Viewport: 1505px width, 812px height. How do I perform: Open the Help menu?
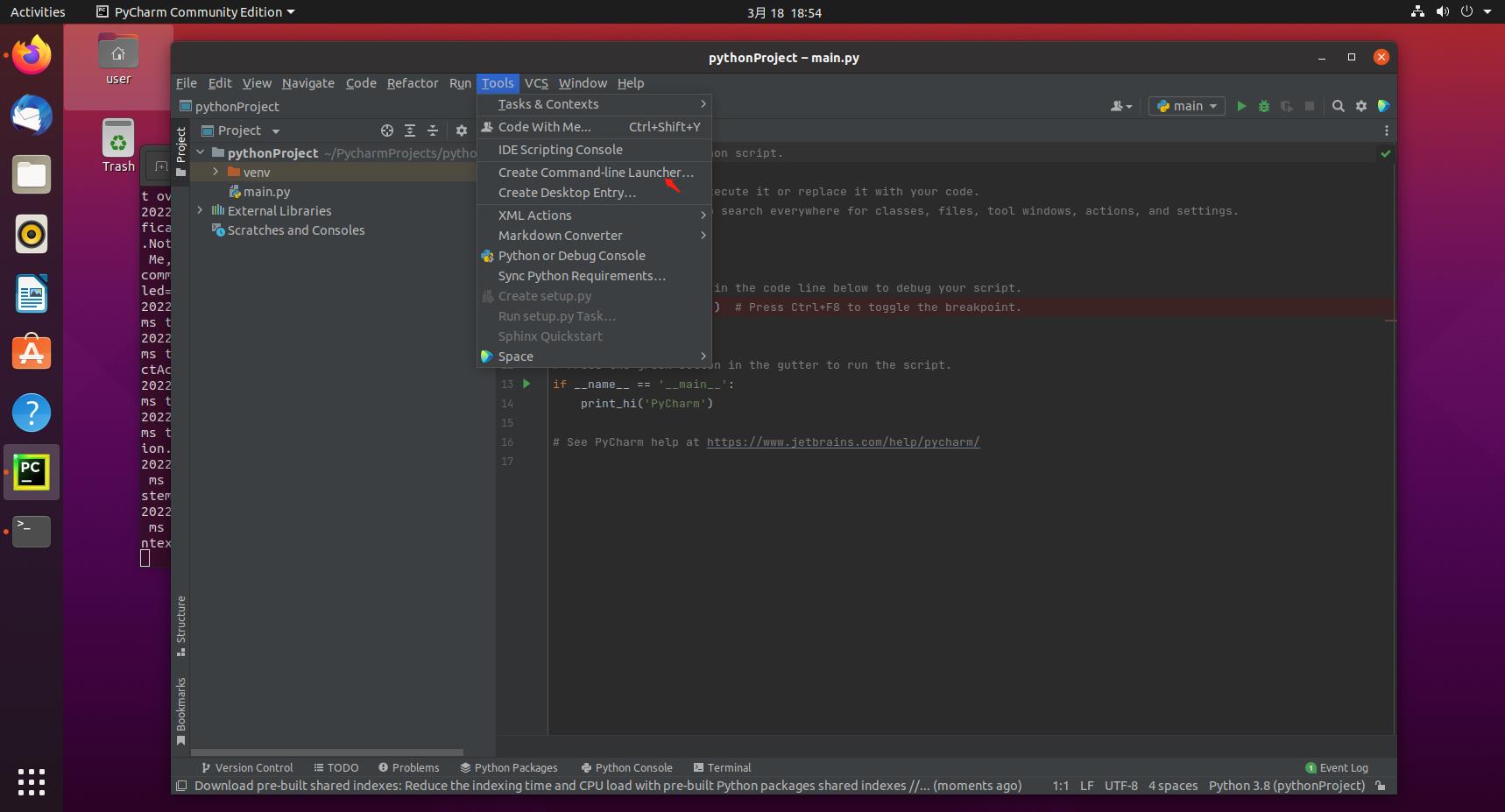pos(631,83)
